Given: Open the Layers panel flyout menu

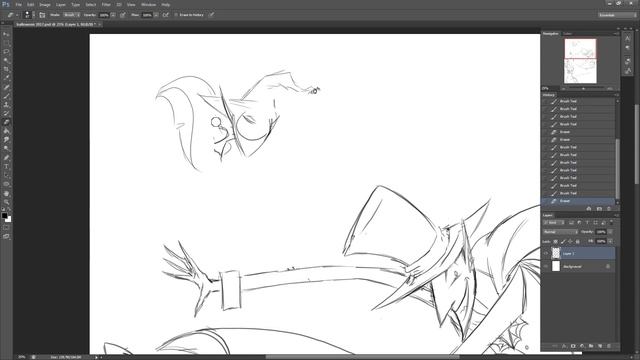Looking at the screenshot, I should (616, 215).
